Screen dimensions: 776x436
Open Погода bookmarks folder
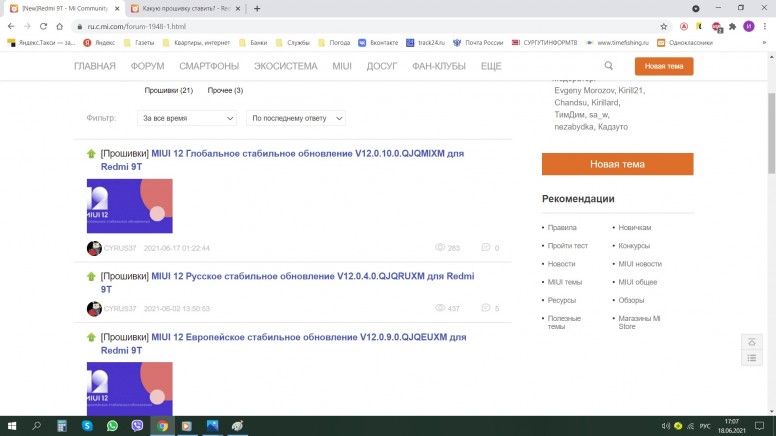pos(334,43)
